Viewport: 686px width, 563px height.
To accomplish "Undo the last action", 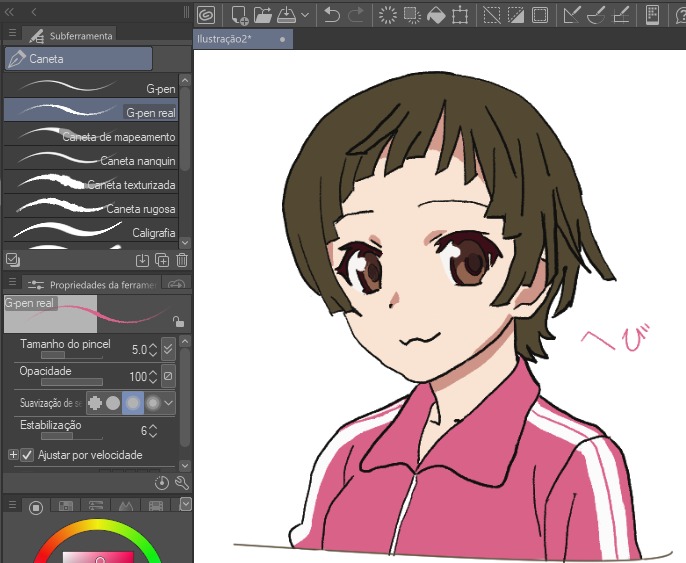I will (x=332, y=15).
